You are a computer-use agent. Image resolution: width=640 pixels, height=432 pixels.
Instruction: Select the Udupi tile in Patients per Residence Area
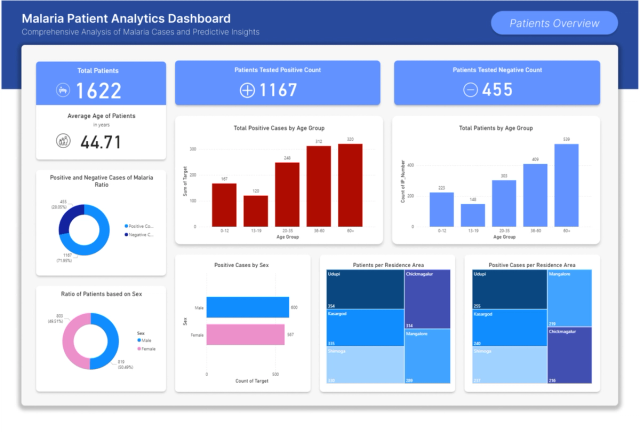pos(365,289)
